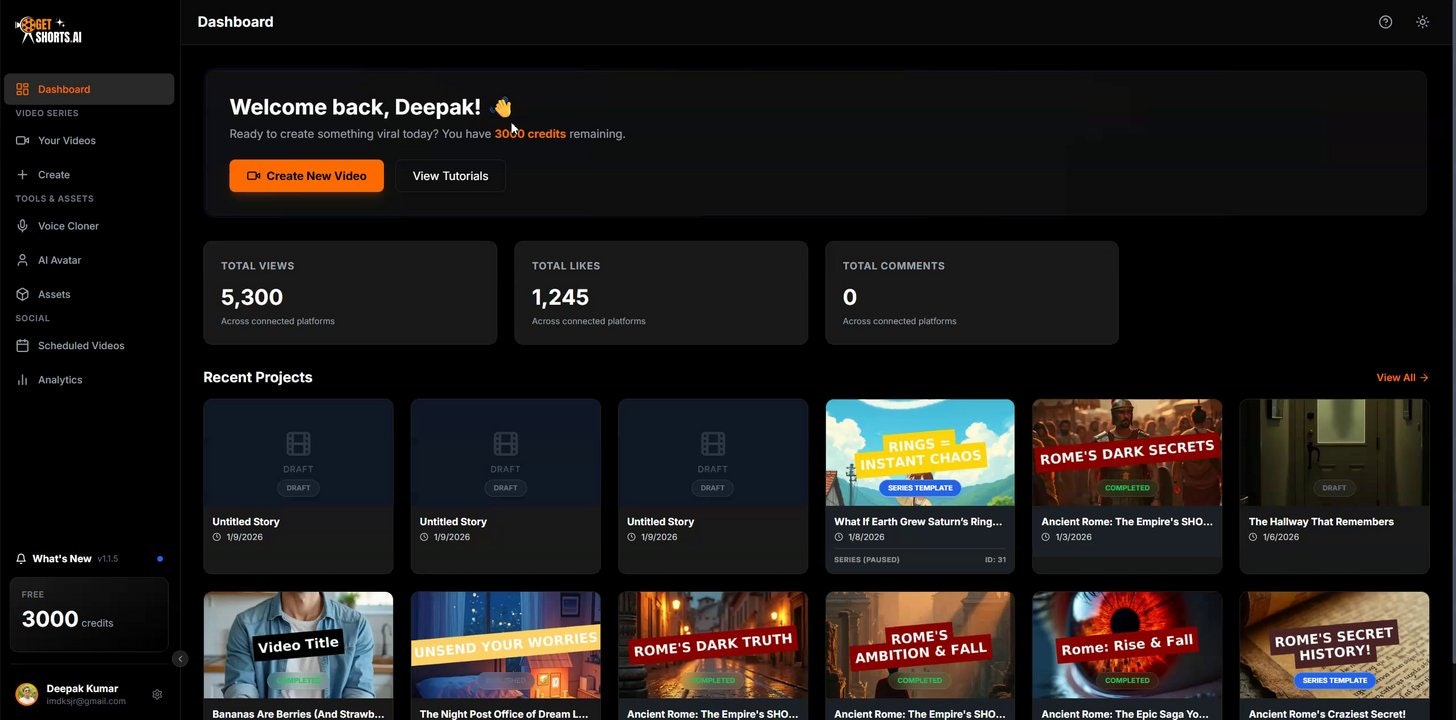This screenshot has width=1456, height=720.
Task: Click the Free 3000 credits card
Action: pos(89,614)
